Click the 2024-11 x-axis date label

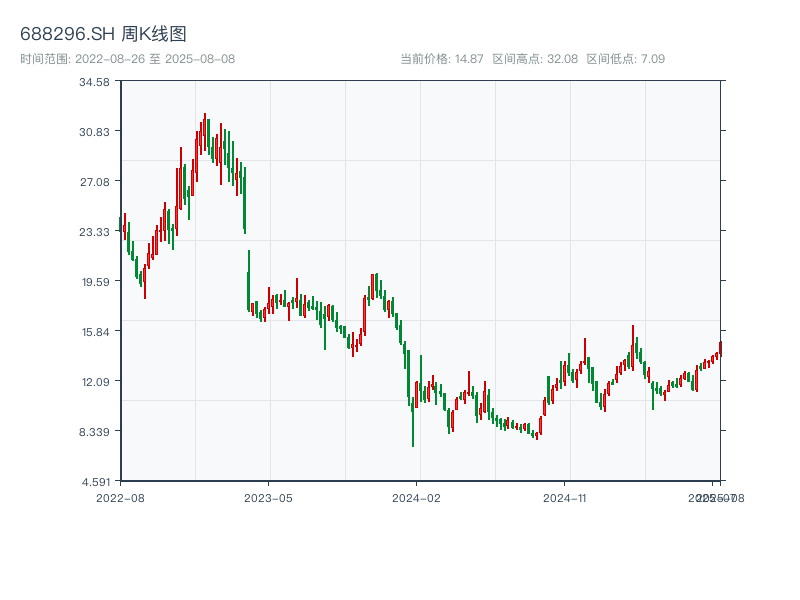565,497
